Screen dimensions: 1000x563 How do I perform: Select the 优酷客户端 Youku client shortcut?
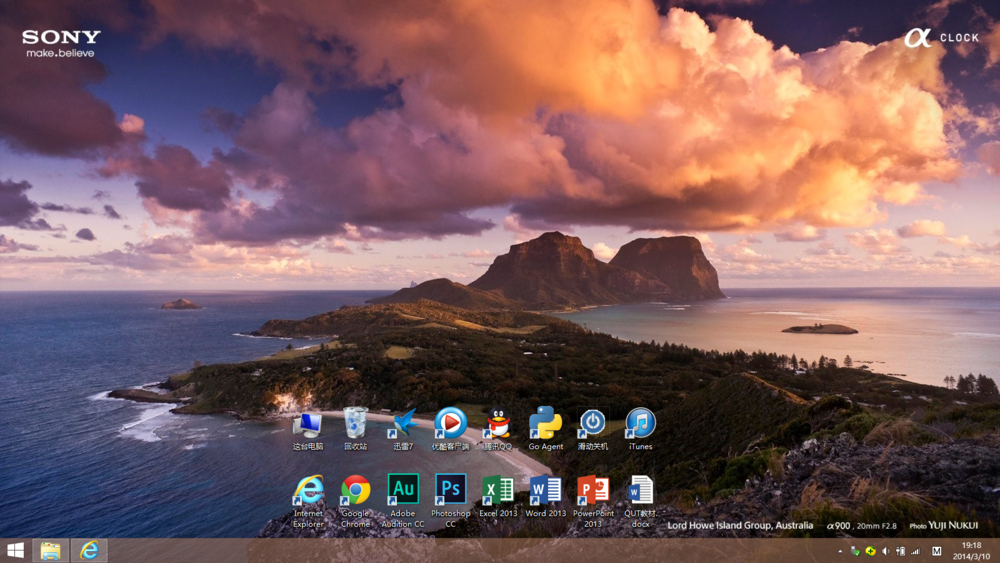coord(450,429)
